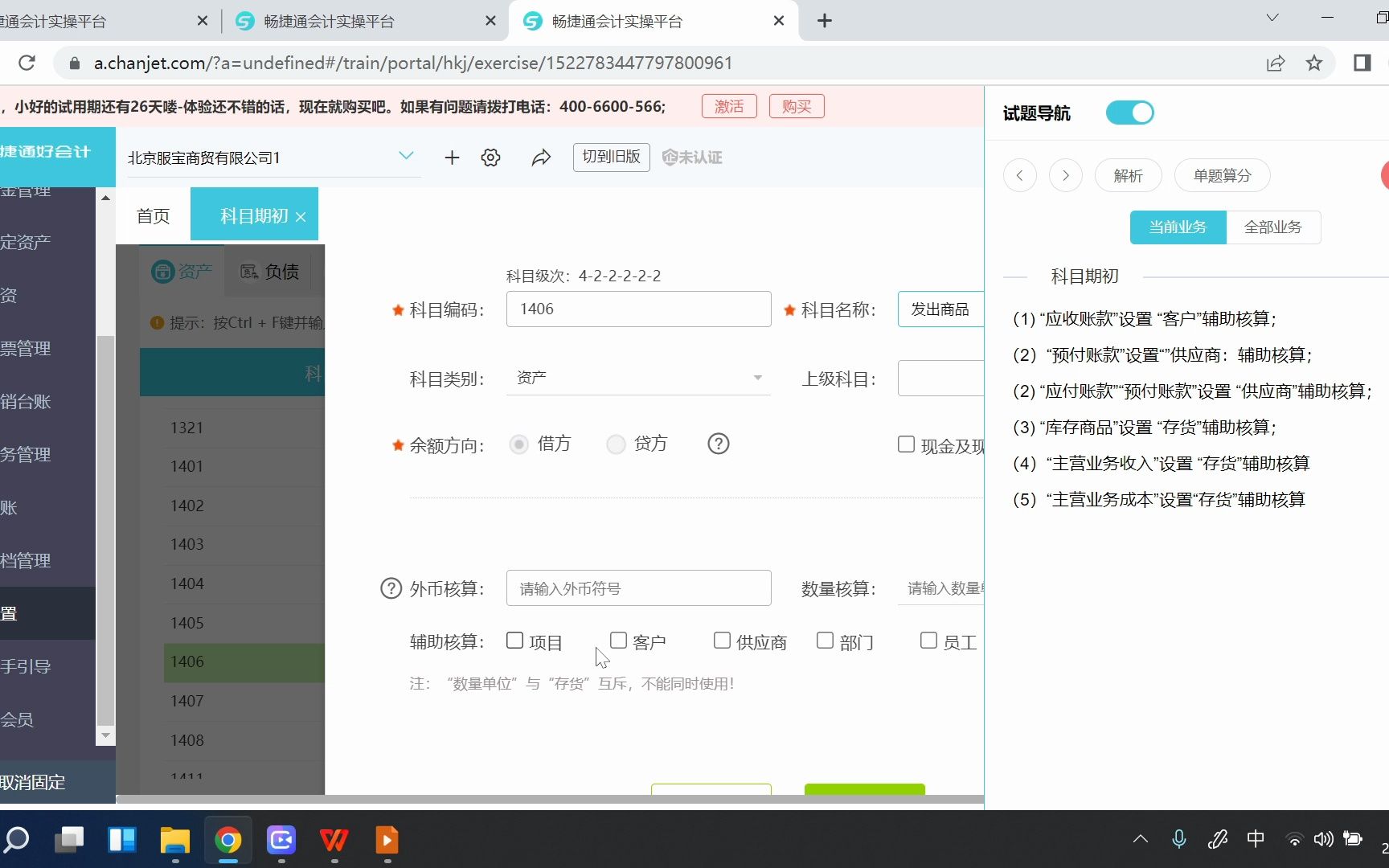Click the add (+) icon in the top toolbar
The width and height of the screenshot is (1389, 868).
[x=452, y=158]
